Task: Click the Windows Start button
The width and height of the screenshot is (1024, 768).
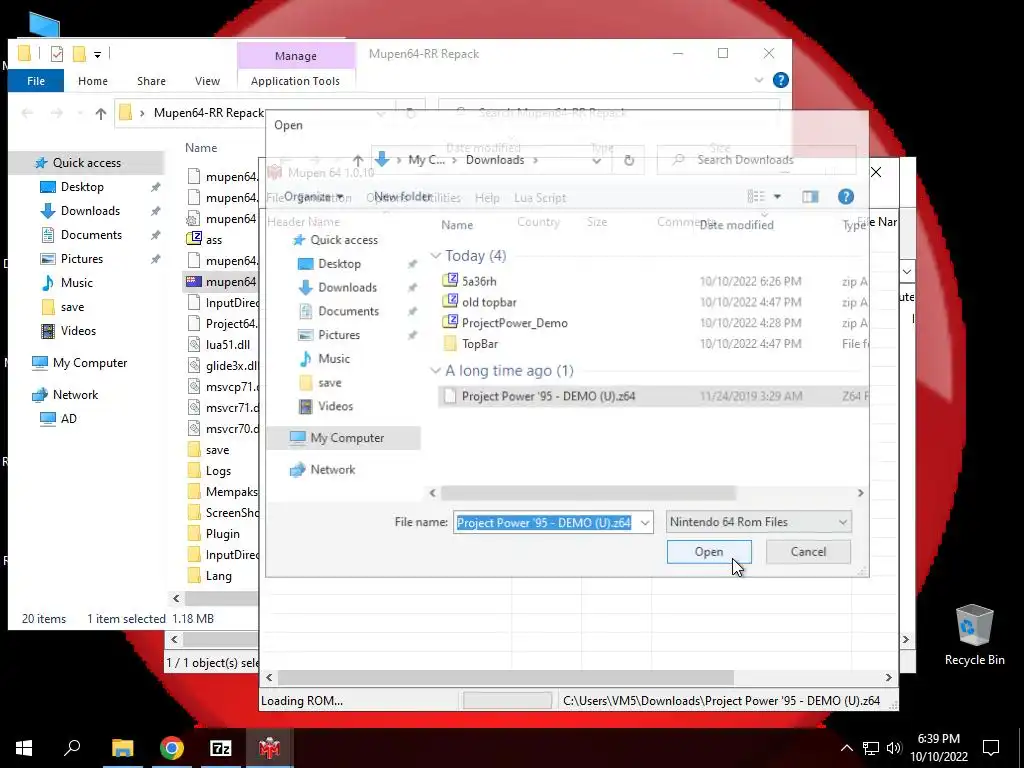Action: click(24, 748)
